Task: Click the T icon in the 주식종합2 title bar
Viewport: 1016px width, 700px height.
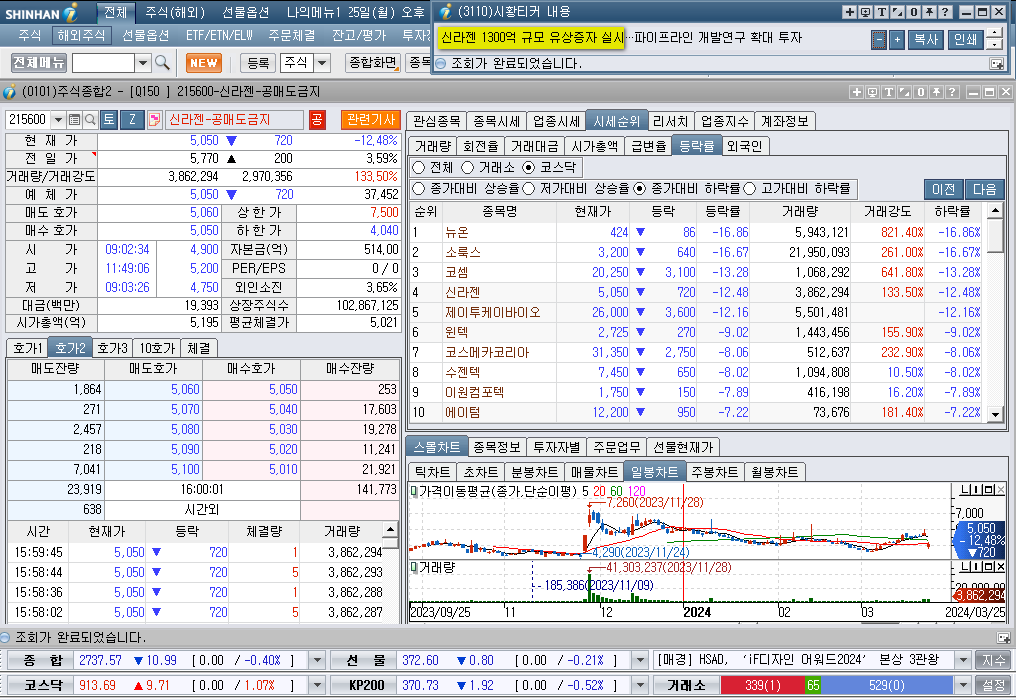Action: (888, 92)
